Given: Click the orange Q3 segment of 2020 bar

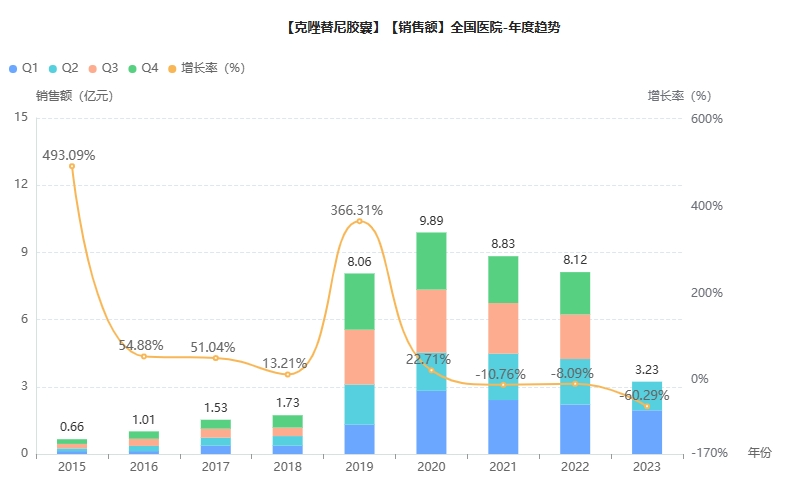Looking at the screenshot, I should pyautogui.click(x=431, y=320).
